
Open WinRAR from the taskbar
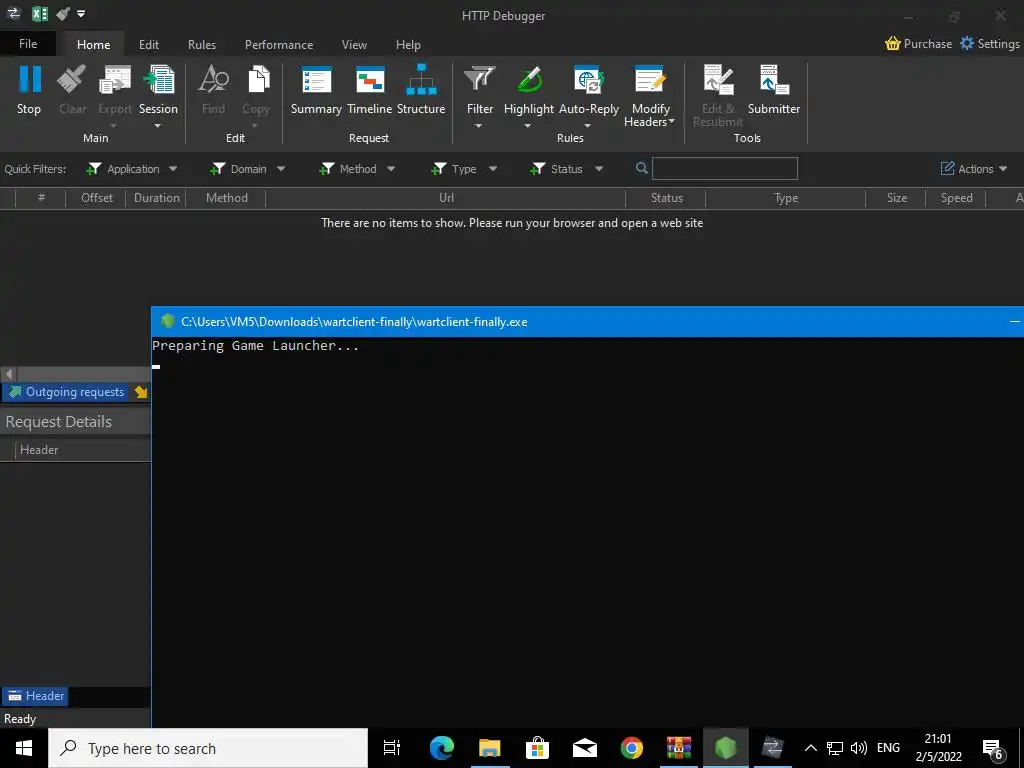[679, 748]
